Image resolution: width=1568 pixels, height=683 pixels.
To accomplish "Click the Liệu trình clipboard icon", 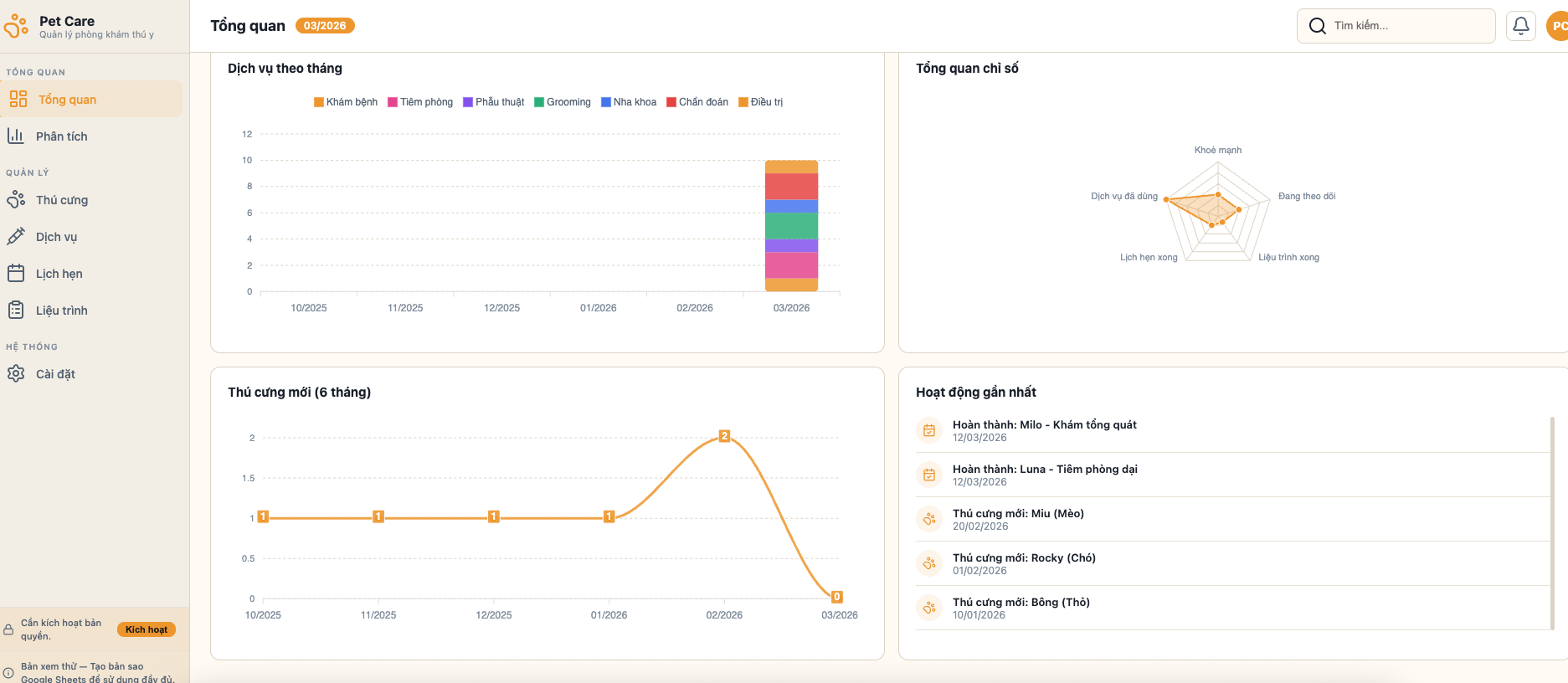I will [x=16, y=311].
